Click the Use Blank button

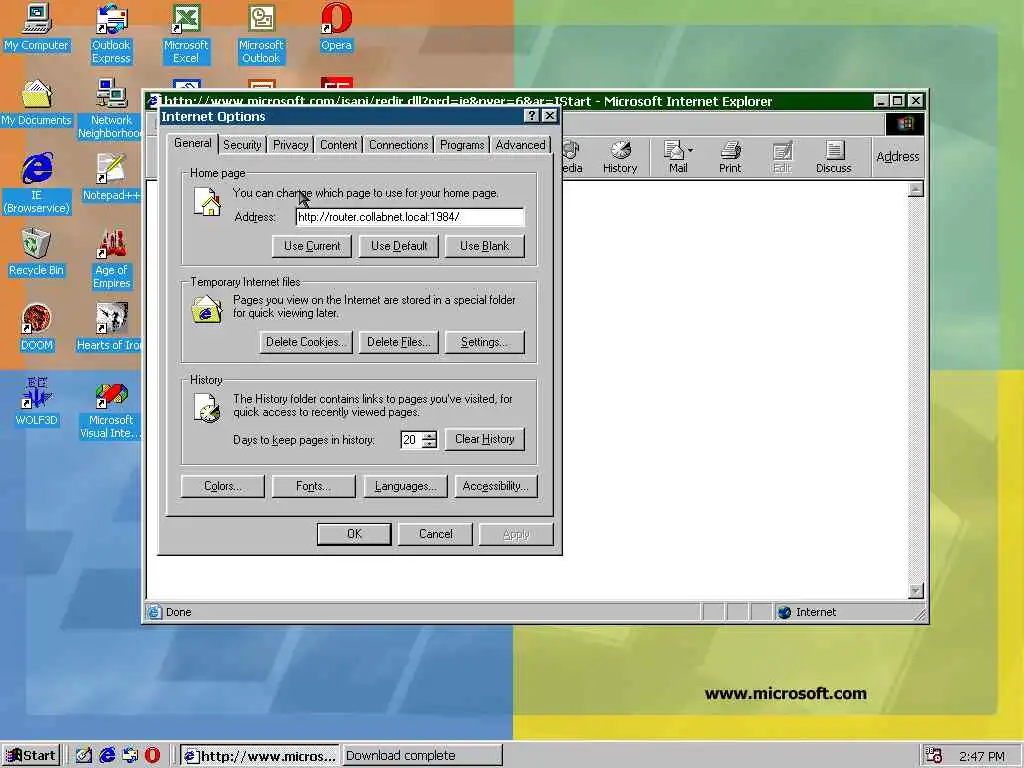(x=485, y=246)
